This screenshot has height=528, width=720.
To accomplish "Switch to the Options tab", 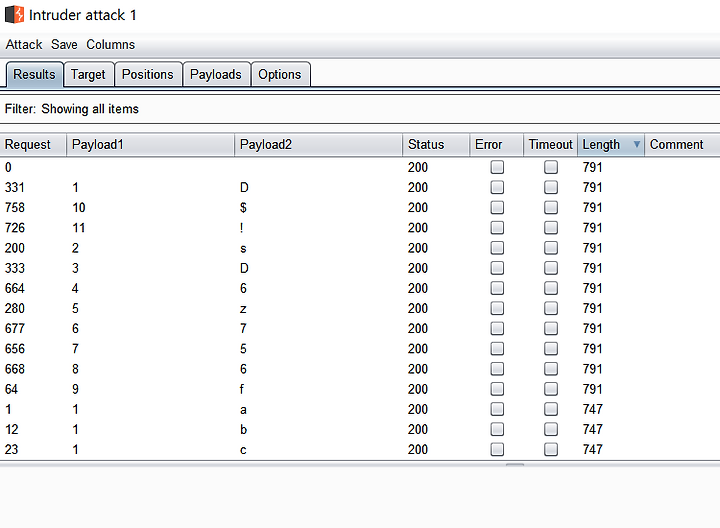I will pos(280,74).
